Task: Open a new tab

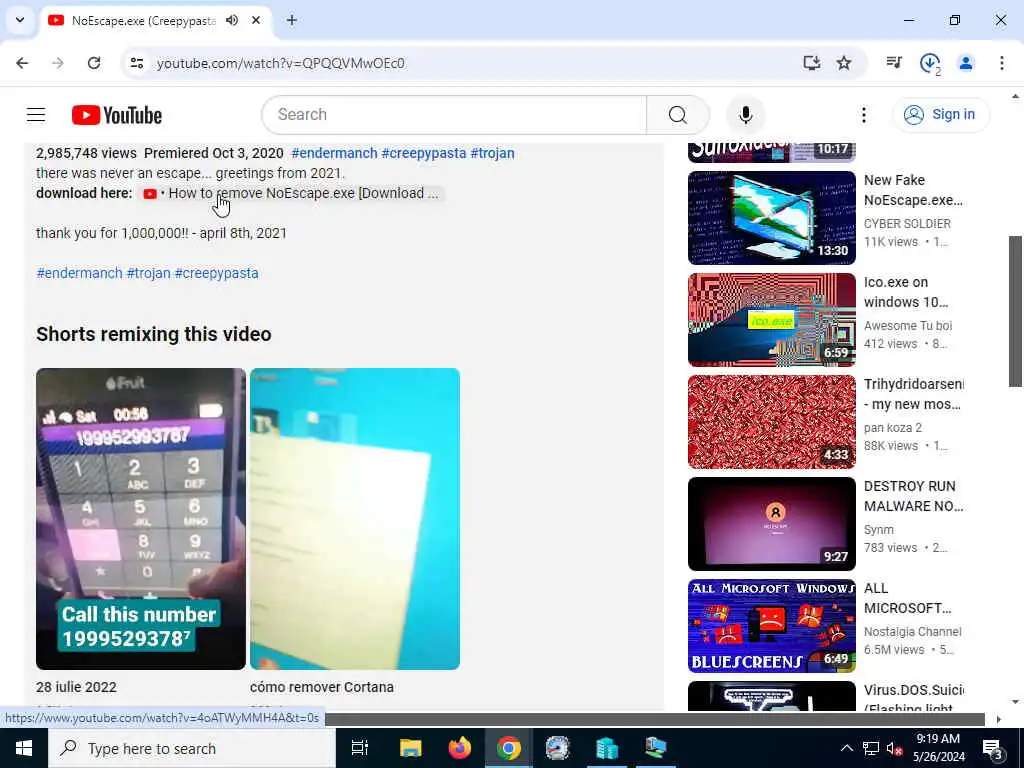Action: [x=292, y=20]
